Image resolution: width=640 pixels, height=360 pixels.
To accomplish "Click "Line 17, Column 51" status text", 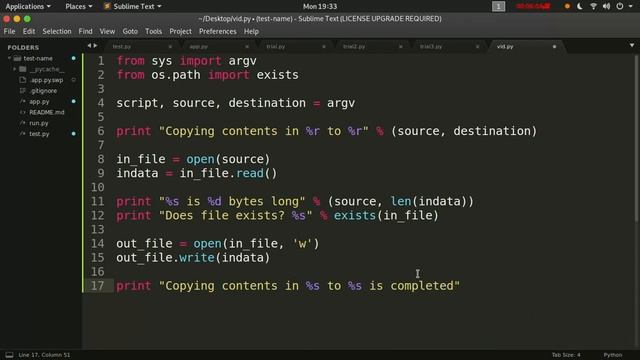I will tap(44, 355).
